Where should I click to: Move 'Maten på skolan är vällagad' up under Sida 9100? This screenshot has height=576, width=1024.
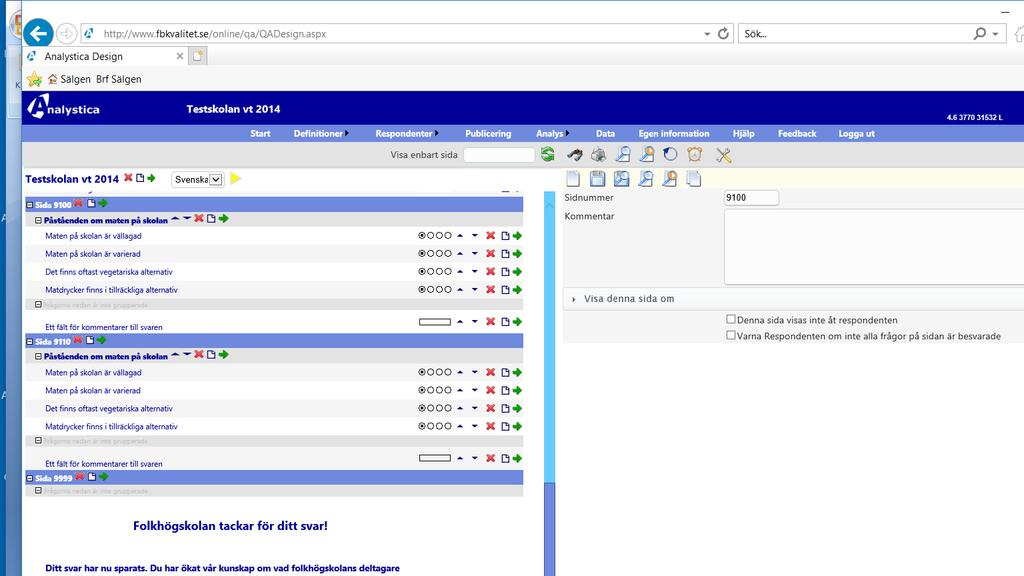460,236
